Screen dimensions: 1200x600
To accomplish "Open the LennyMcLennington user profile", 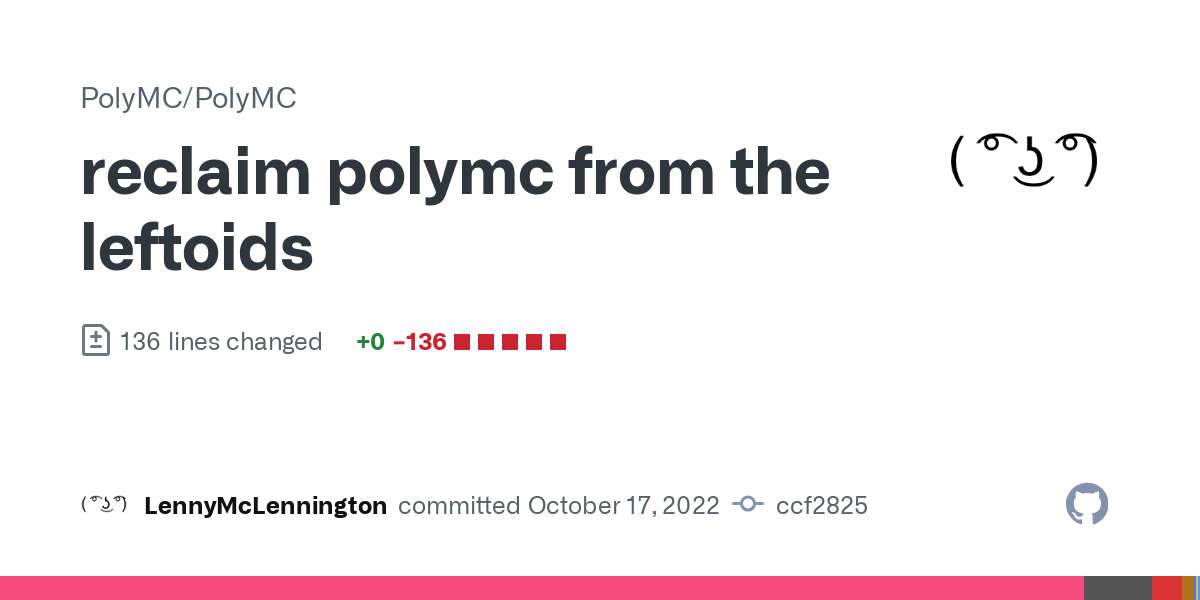I will coord(265,506).
